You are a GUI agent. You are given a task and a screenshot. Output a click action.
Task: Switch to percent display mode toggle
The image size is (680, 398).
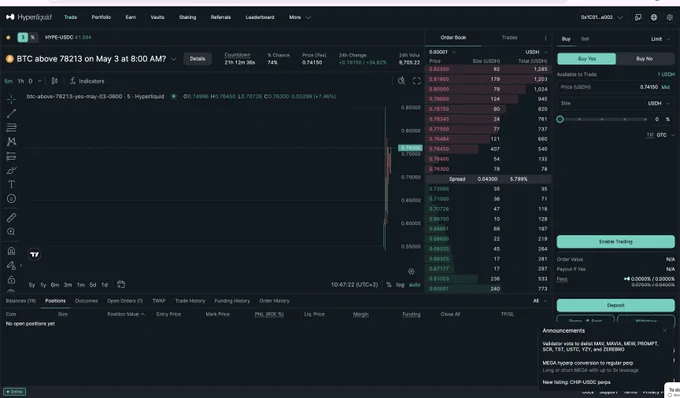point(33,37)
